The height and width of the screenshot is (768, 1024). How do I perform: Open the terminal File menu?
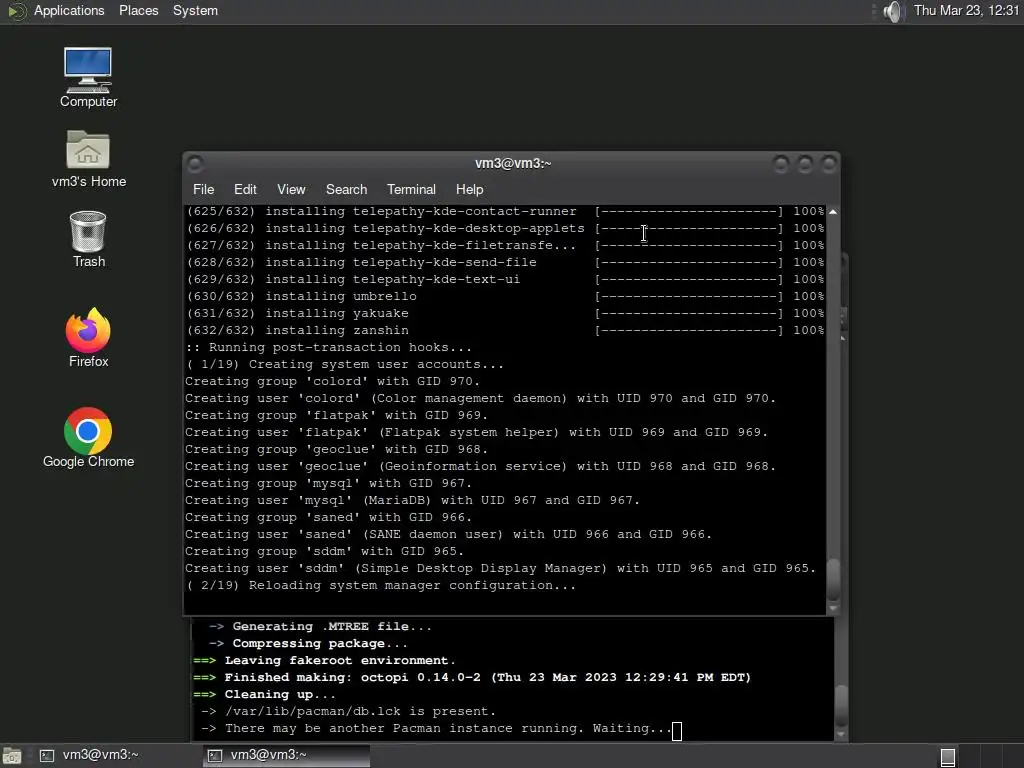203,189
